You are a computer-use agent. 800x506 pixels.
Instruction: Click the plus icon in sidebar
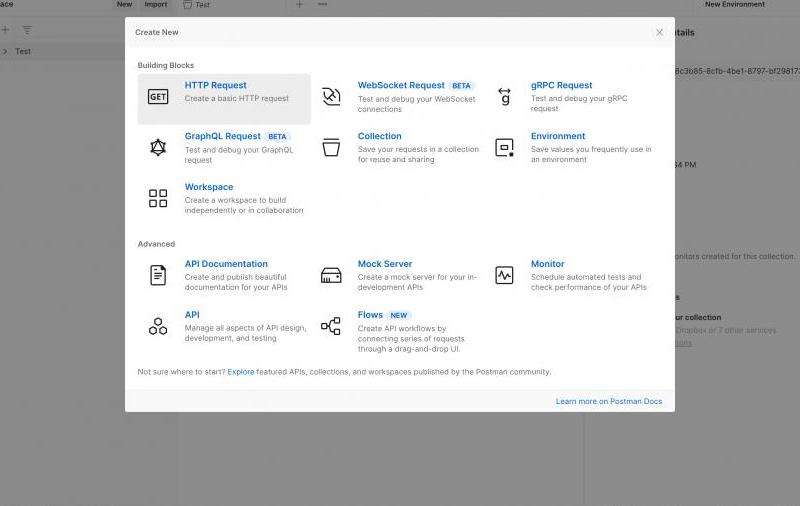coord(5,30)
